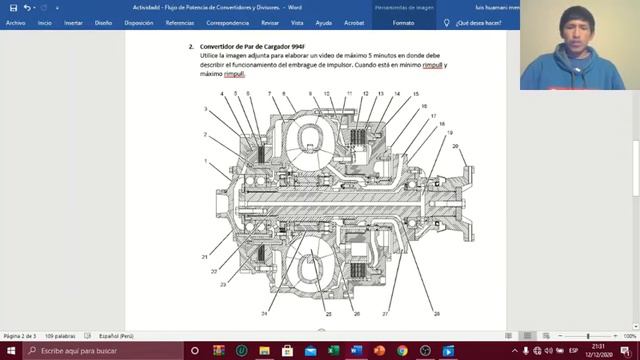640x360 pixels.
Task: Open the undo history dropdown arrow
Action: [34, 8]
